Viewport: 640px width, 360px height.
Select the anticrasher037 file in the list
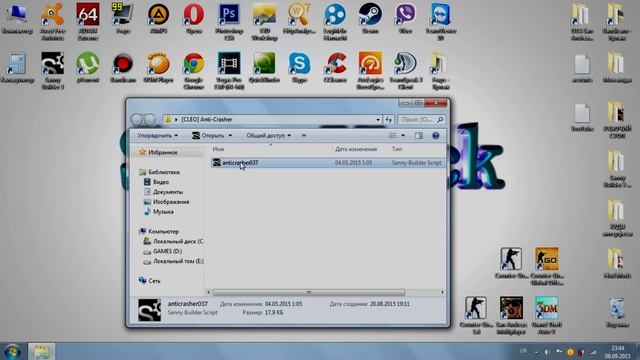tap(328, 163)
